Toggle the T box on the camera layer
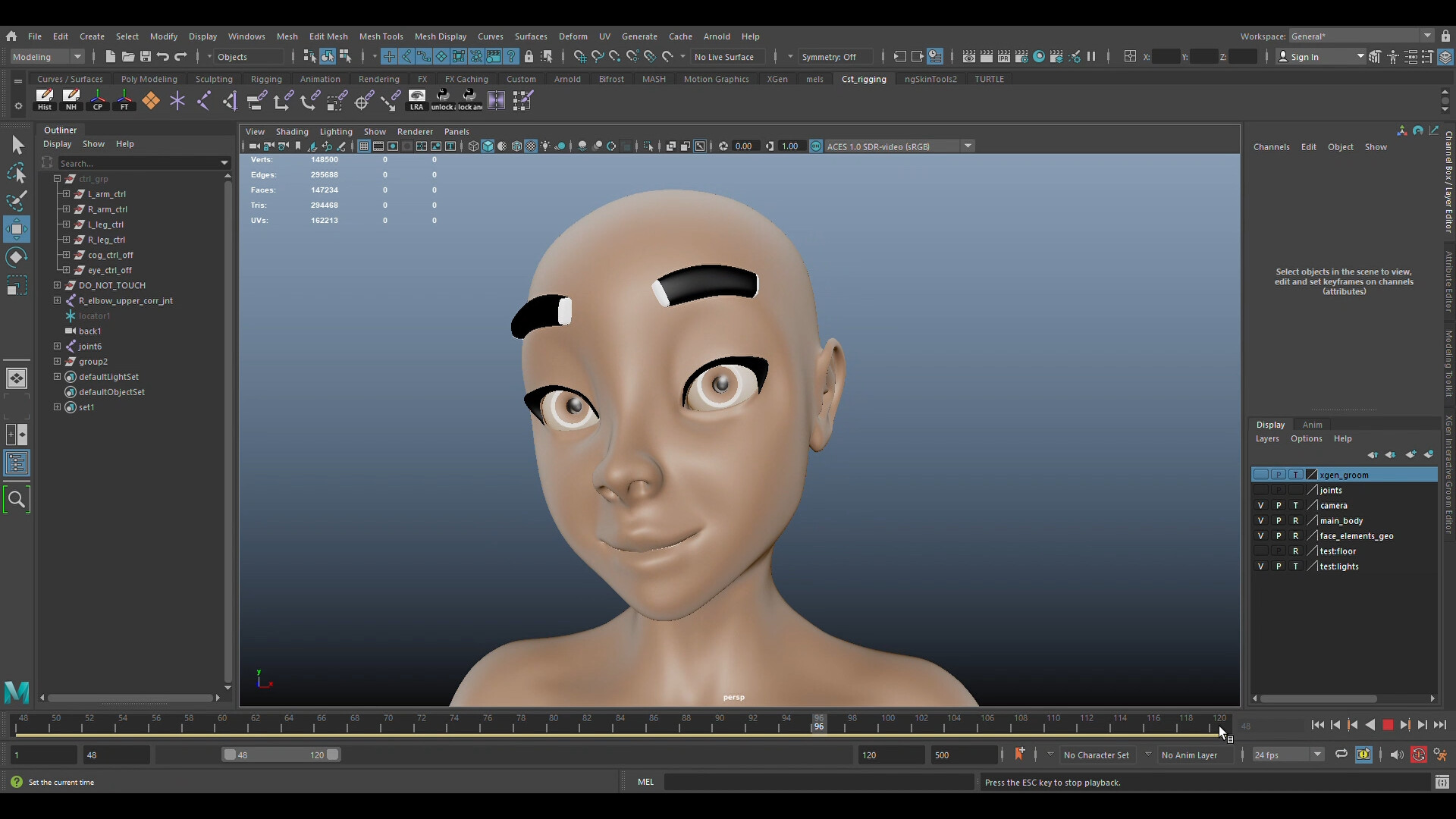 [1295, 505]
